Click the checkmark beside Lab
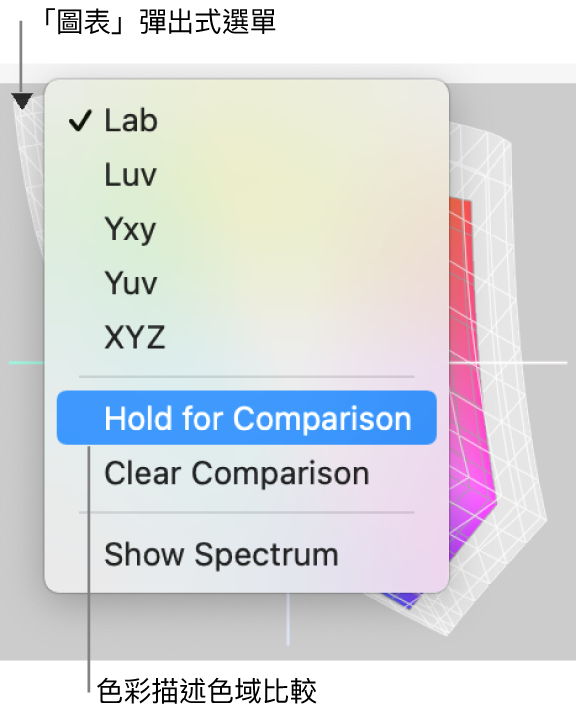 tap(80, 121)
